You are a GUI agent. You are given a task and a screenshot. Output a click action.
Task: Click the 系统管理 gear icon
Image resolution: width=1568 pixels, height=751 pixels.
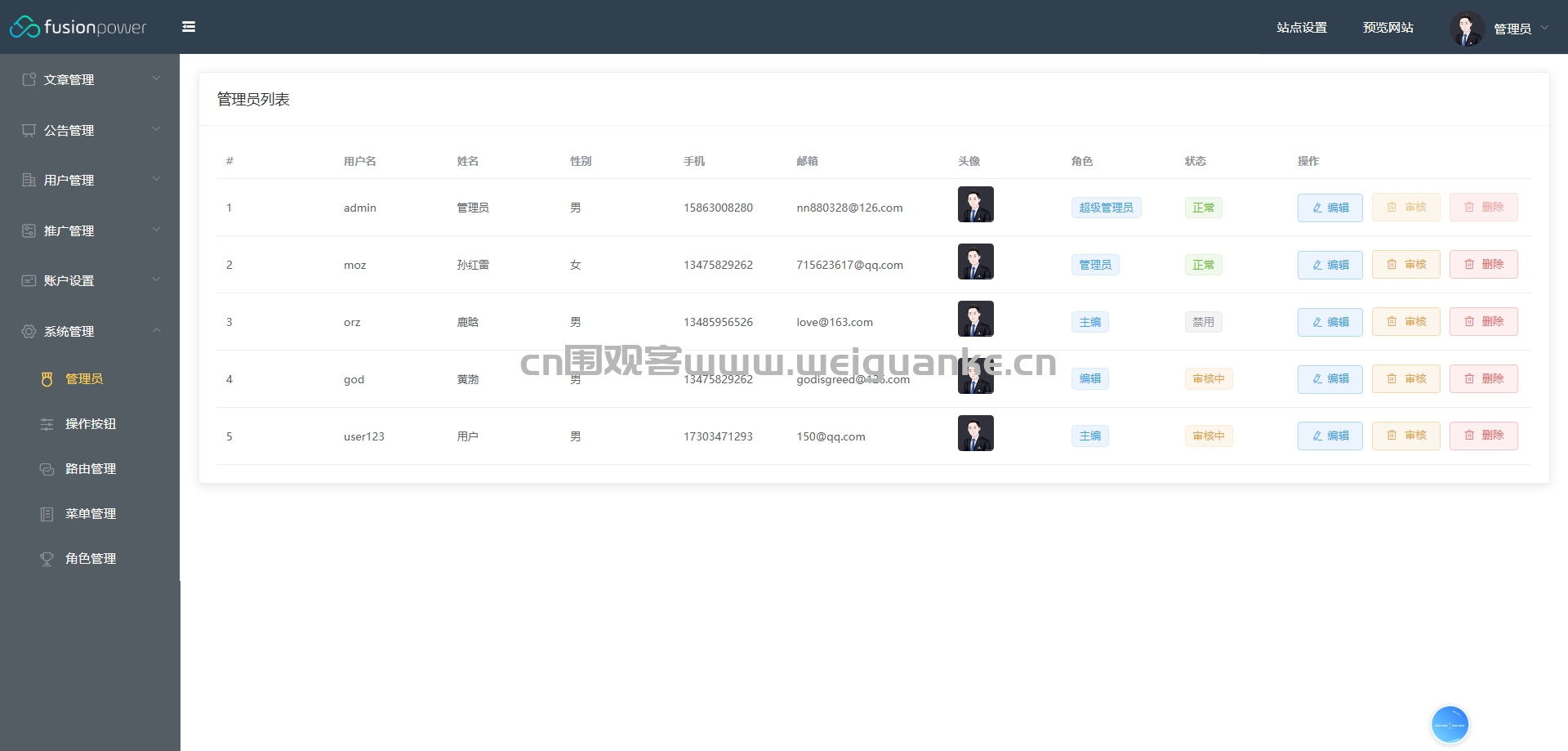[29, 331]
